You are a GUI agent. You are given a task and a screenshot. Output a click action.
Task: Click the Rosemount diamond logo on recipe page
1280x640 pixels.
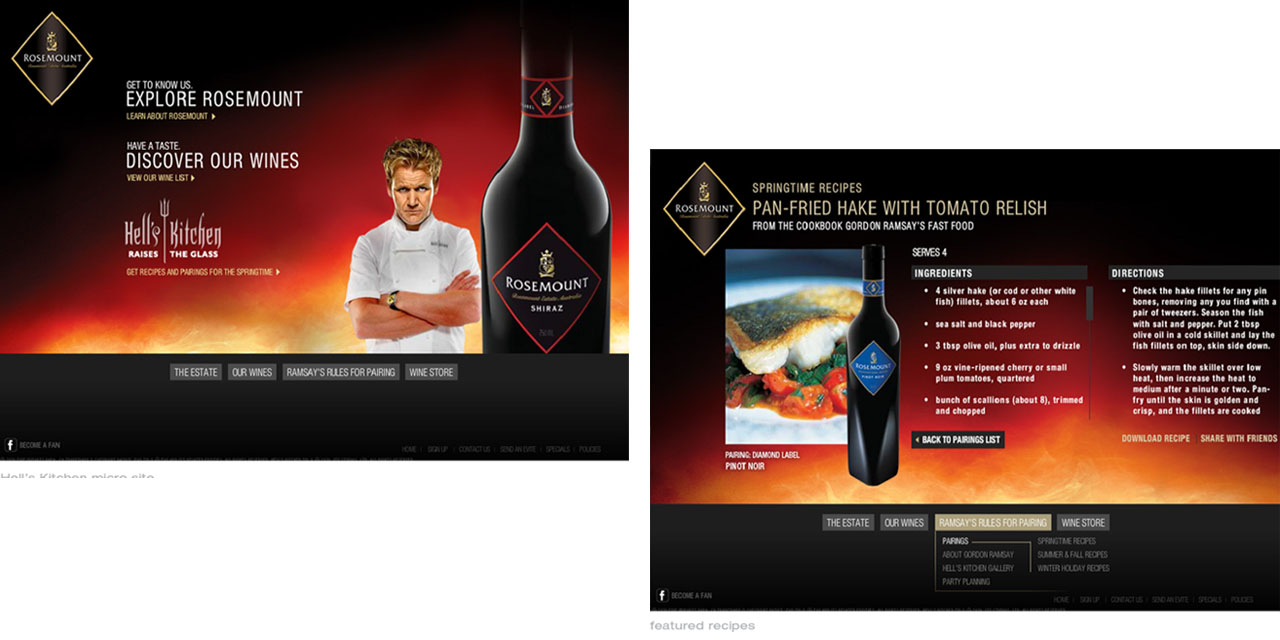[704, 208]
